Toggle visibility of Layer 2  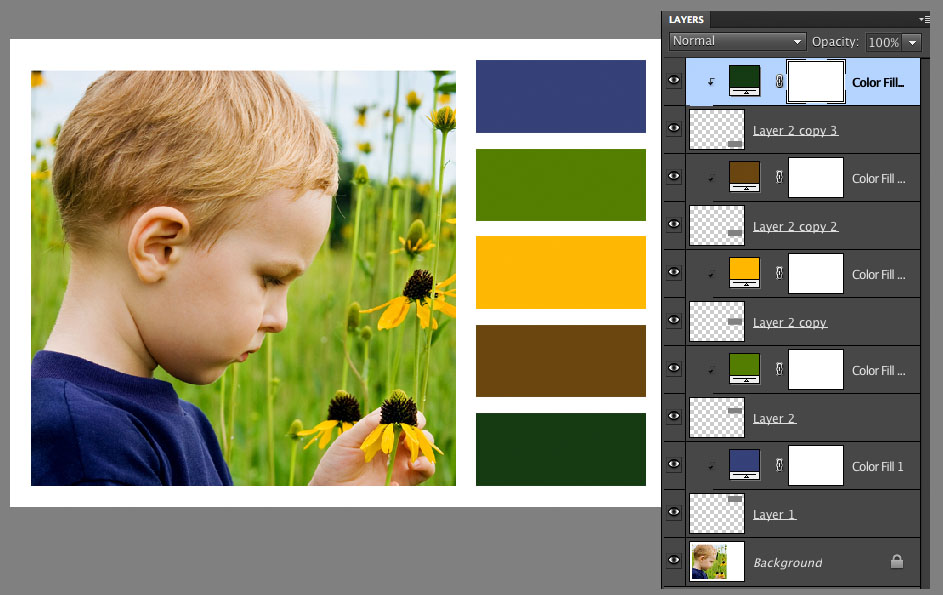(x=674, y=416)
